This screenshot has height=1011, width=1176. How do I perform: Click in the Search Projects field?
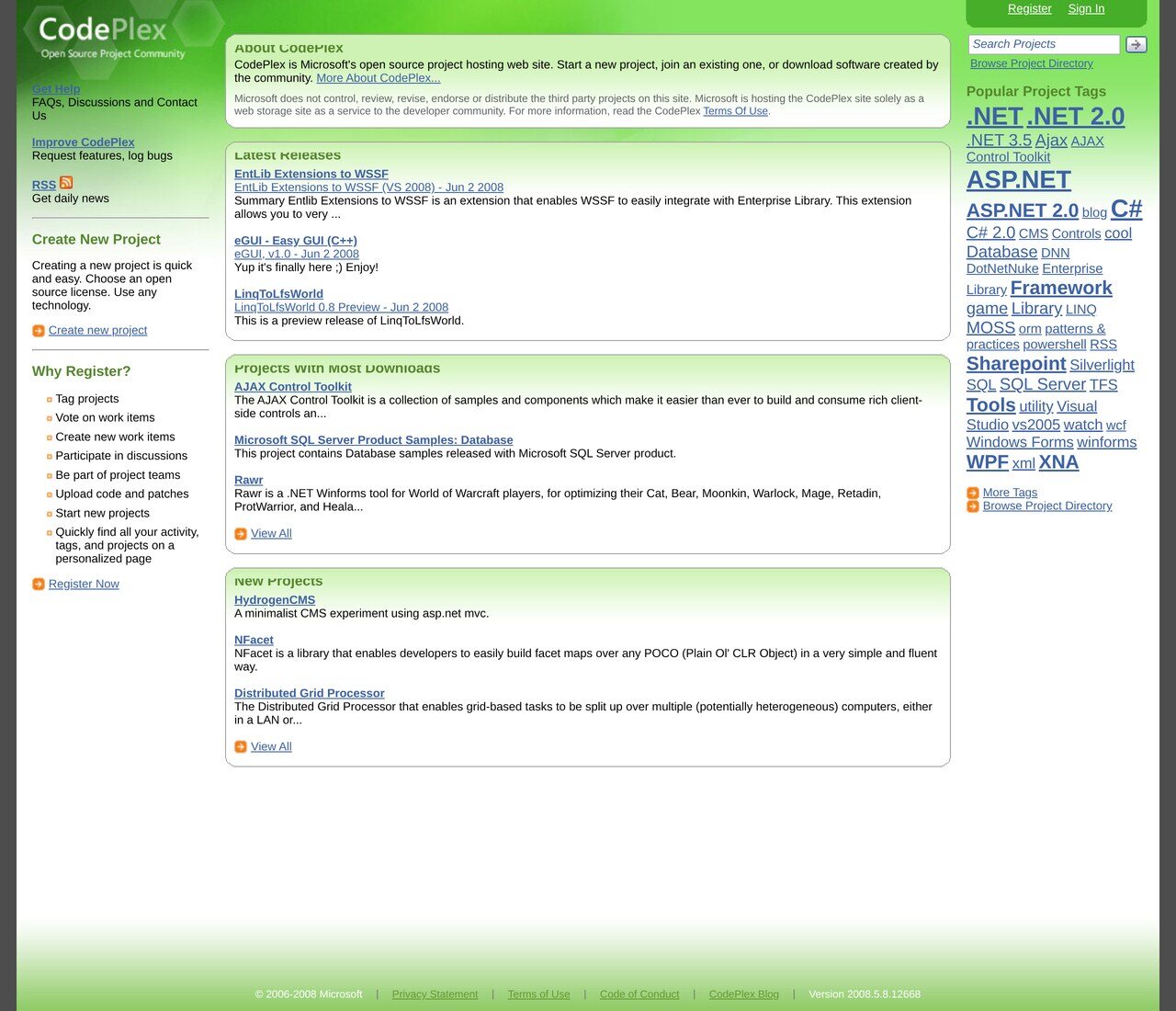pos(1044,44)
